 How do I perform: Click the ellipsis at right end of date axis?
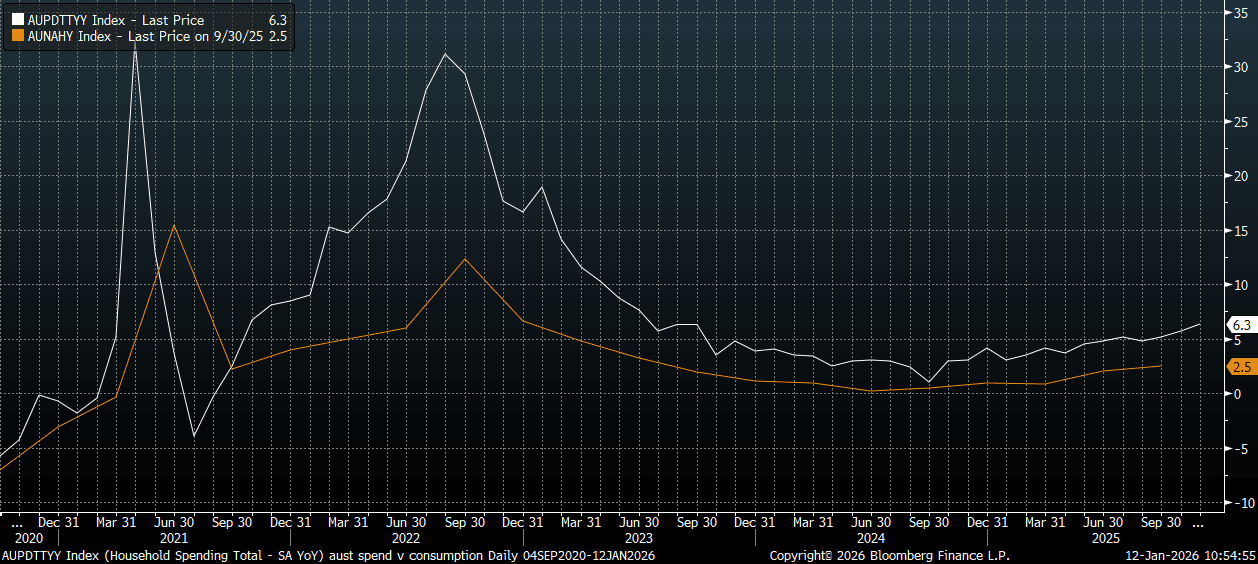coord(1198,522)
